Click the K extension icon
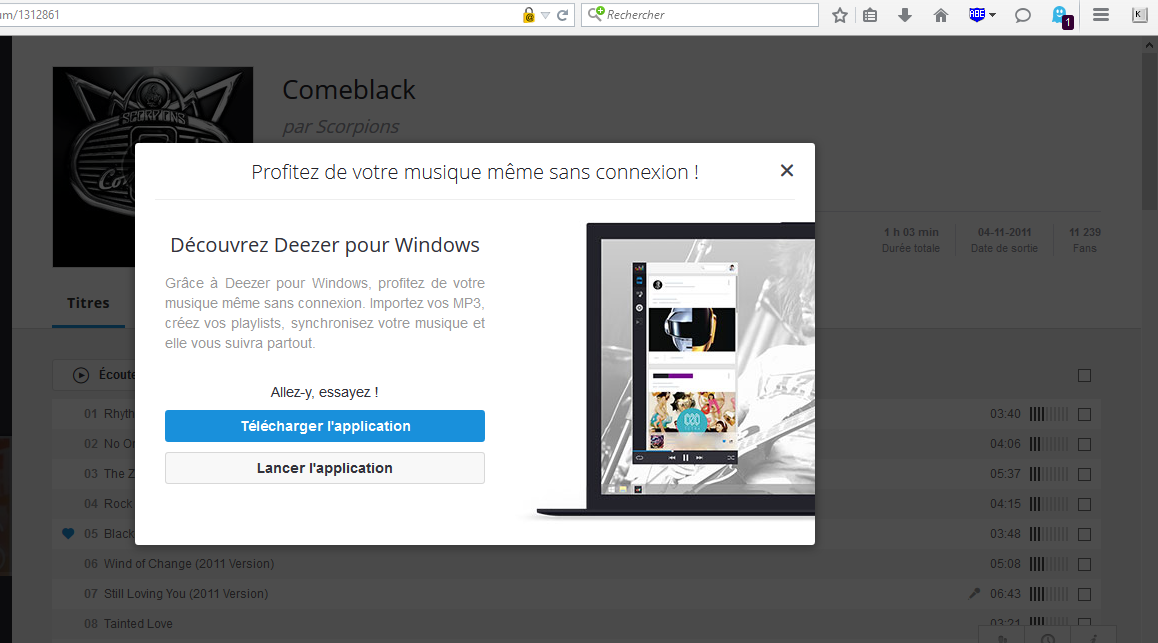1158x643 pixels. coord(1139,15)
